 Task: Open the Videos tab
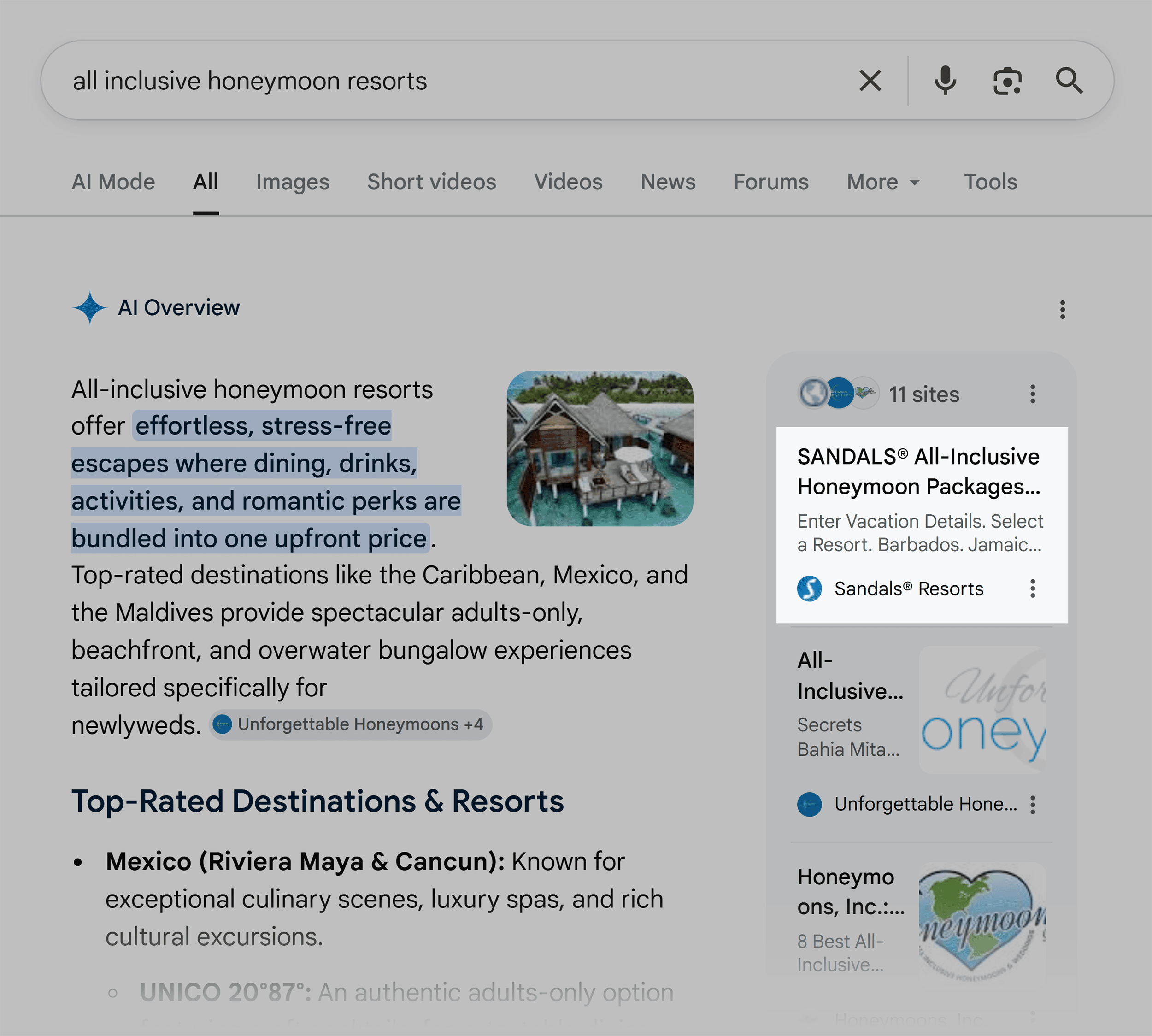[568, 182]
